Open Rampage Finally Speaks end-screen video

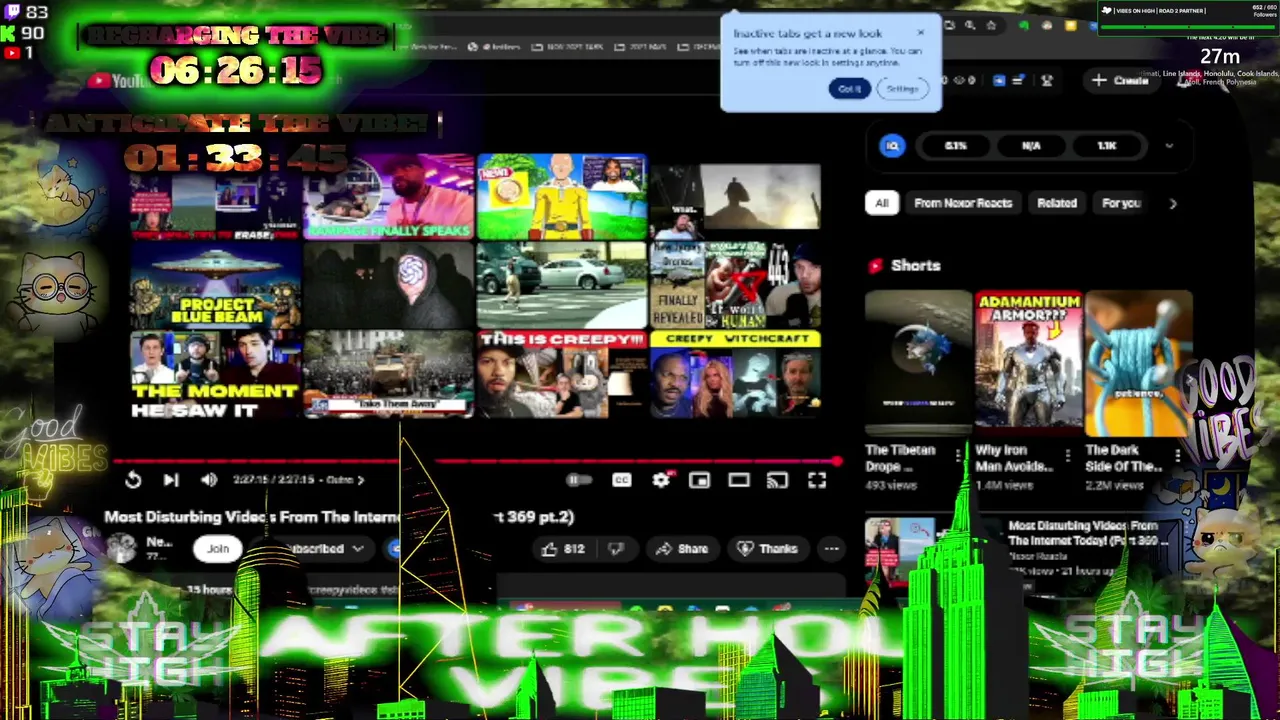click(389, 197)
